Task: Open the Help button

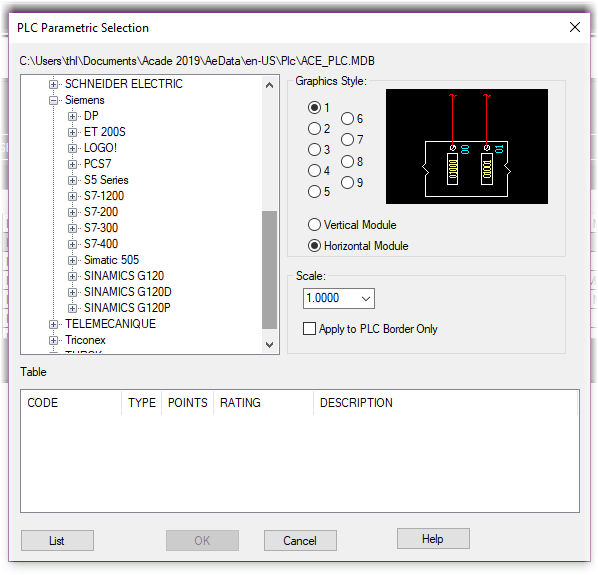Action: pos(433,538)
